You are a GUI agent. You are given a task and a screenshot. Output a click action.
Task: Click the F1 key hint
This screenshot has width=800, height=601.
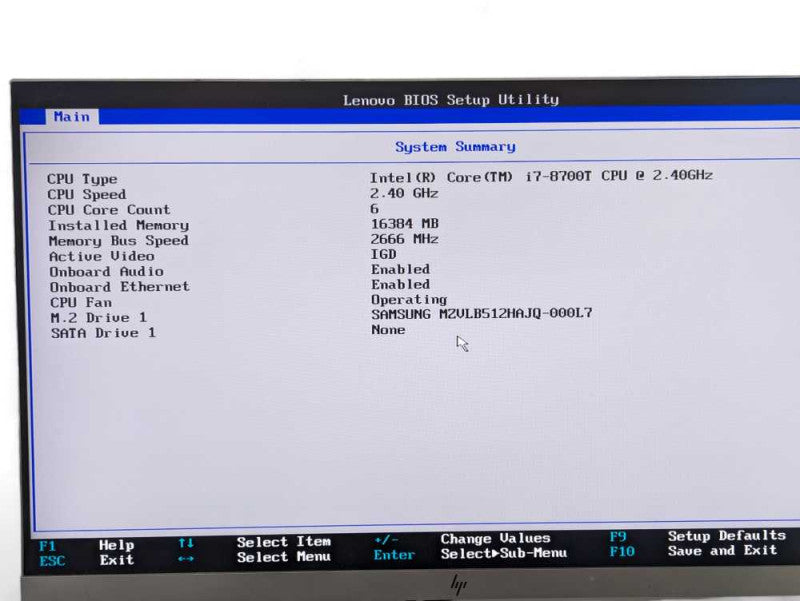(47, 546)
